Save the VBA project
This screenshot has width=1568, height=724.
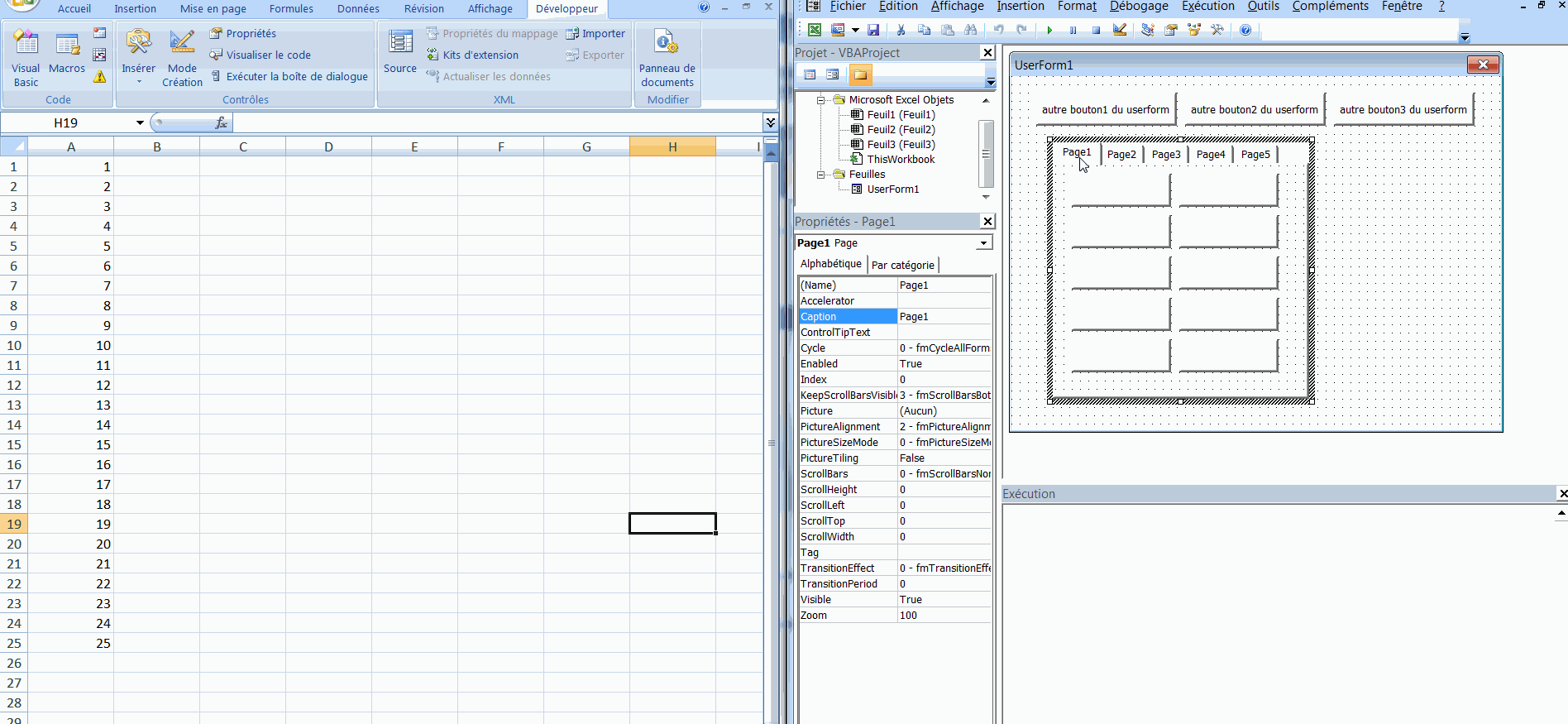click(x=873, y=30)
